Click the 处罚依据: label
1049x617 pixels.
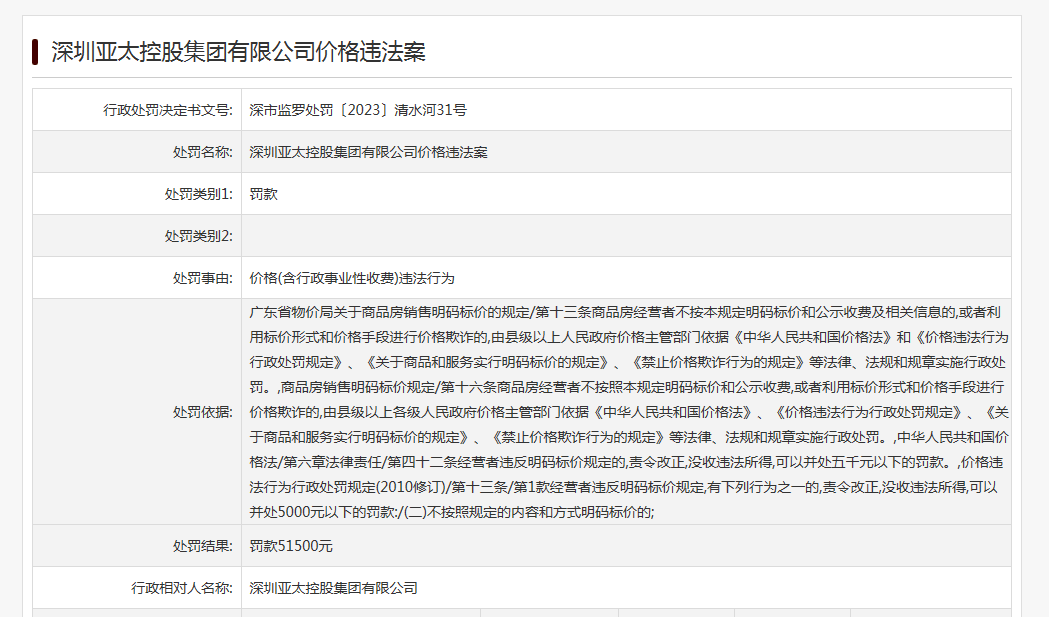pyautogui.click(x=203, y=412)
